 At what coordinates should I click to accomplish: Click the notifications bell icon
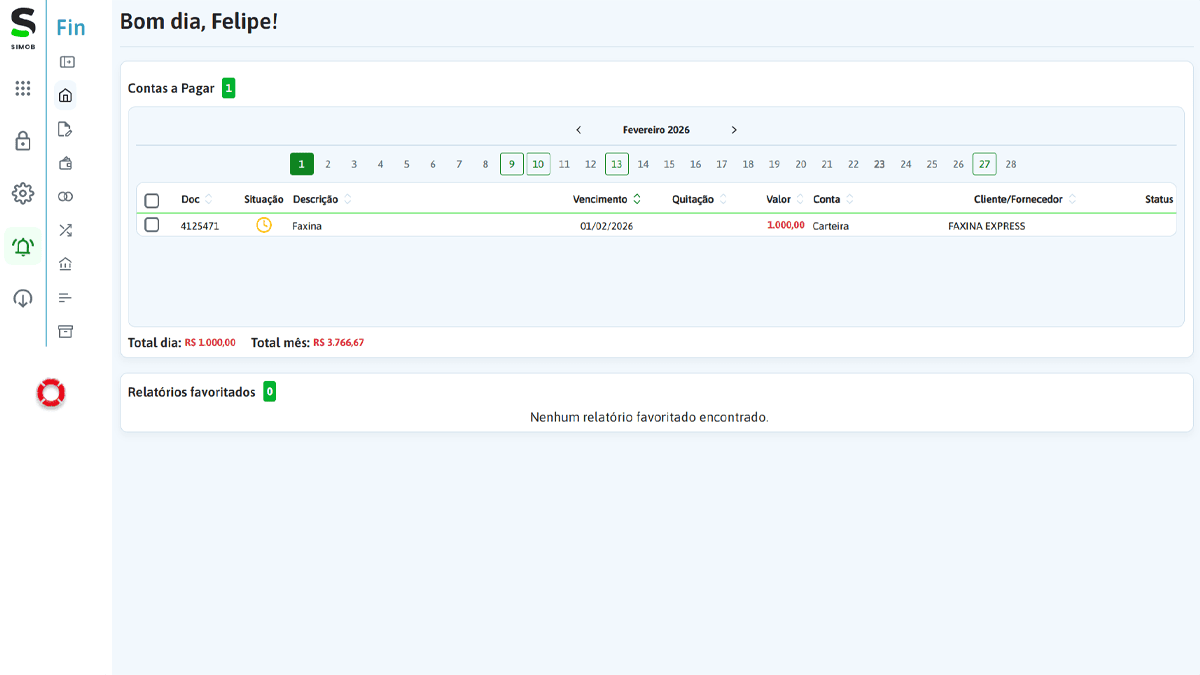(22, 246)
